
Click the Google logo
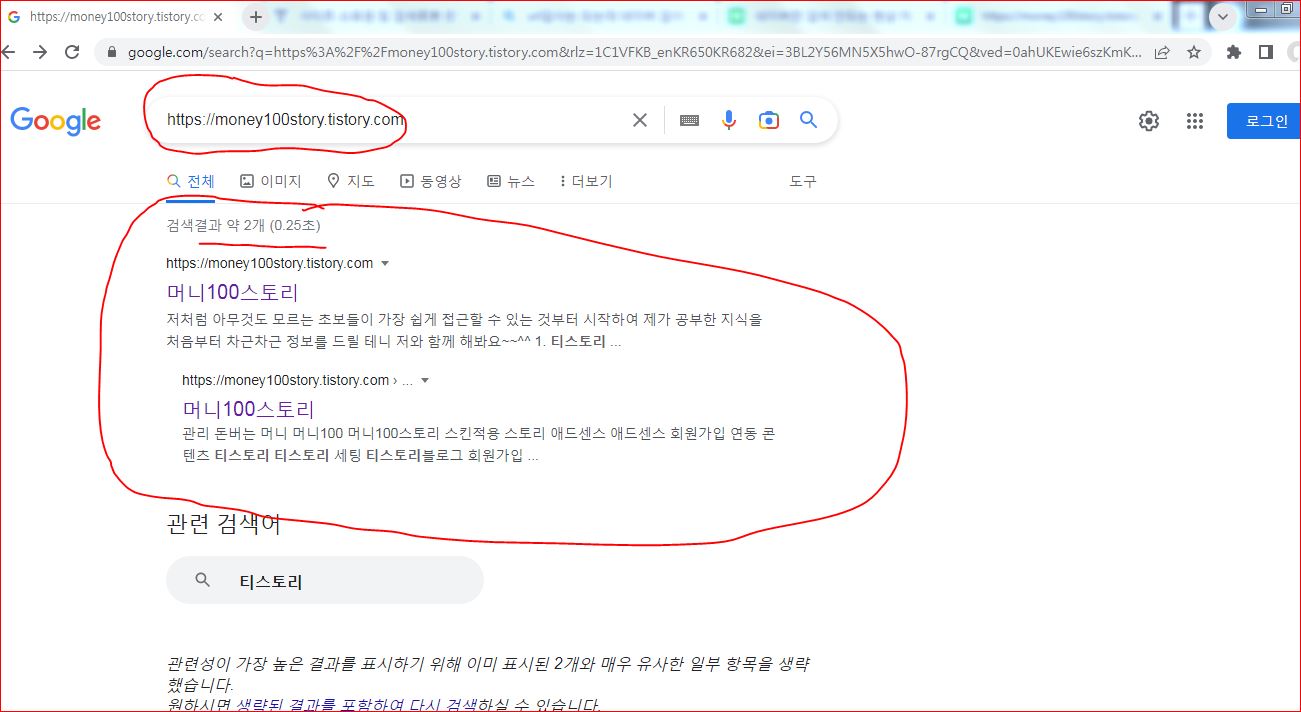[x=56, y=121]
